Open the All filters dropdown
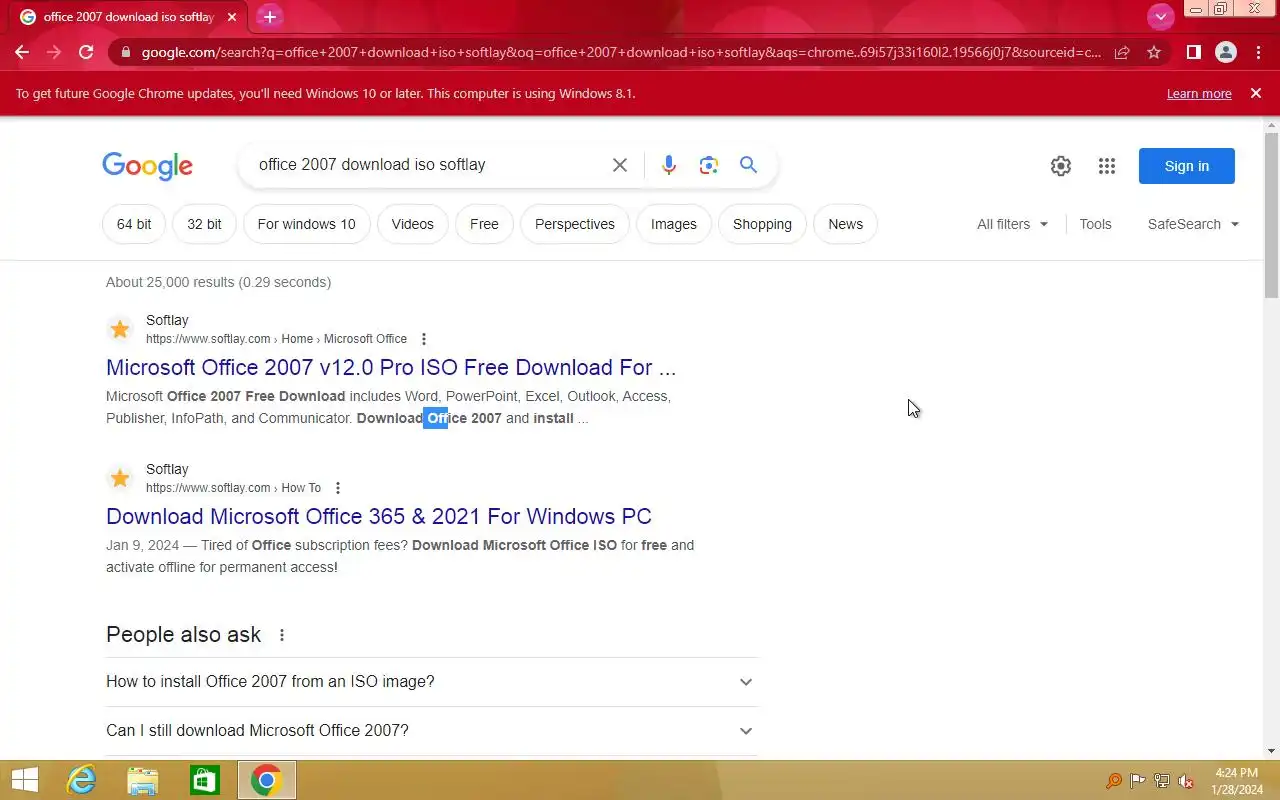The image size is (1280, 800). click(x=1012, y=224)
